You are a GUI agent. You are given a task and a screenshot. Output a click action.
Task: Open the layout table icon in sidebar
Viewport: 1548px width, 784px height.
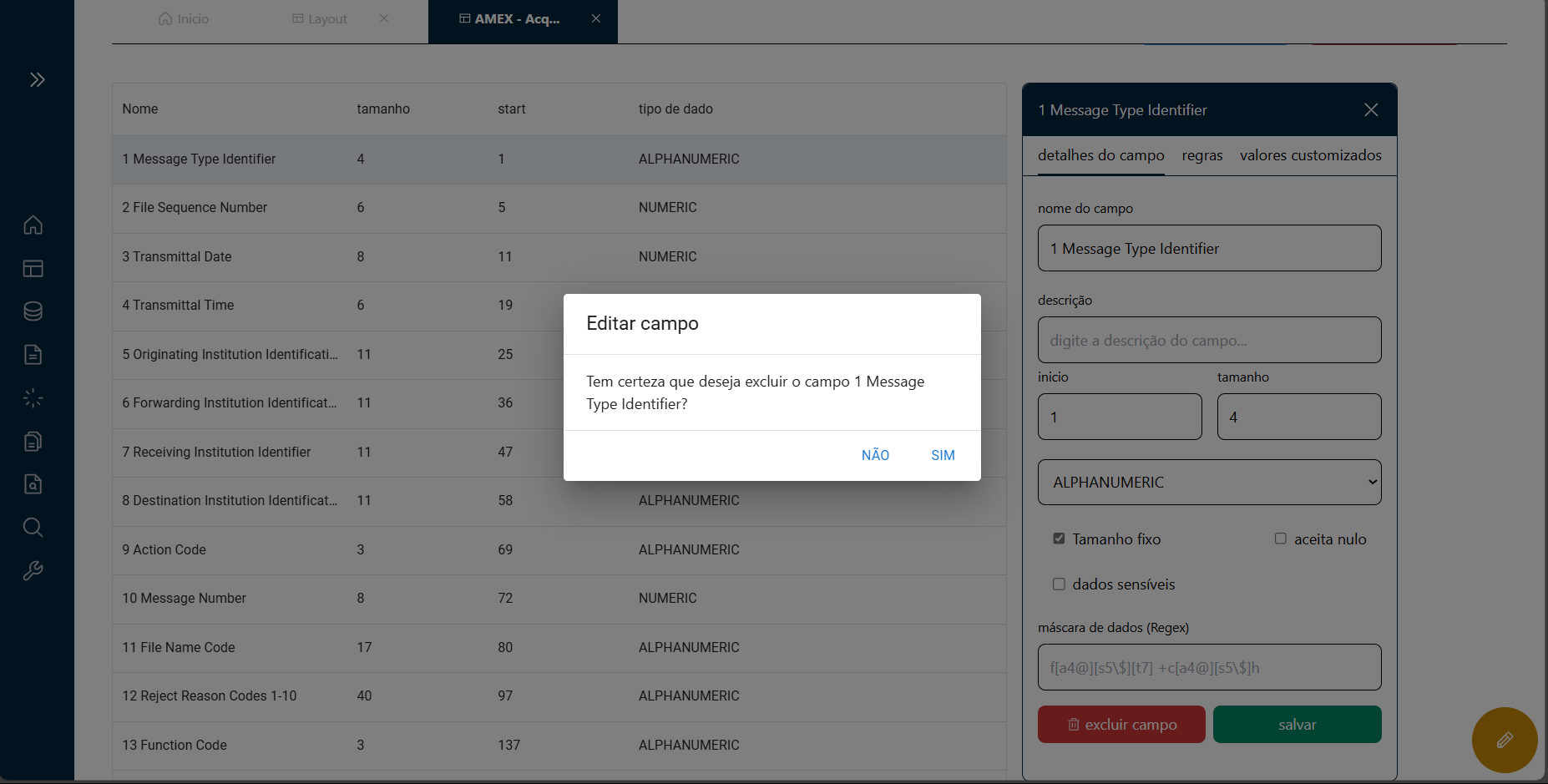pyautogui.click(x=33, y=269)
